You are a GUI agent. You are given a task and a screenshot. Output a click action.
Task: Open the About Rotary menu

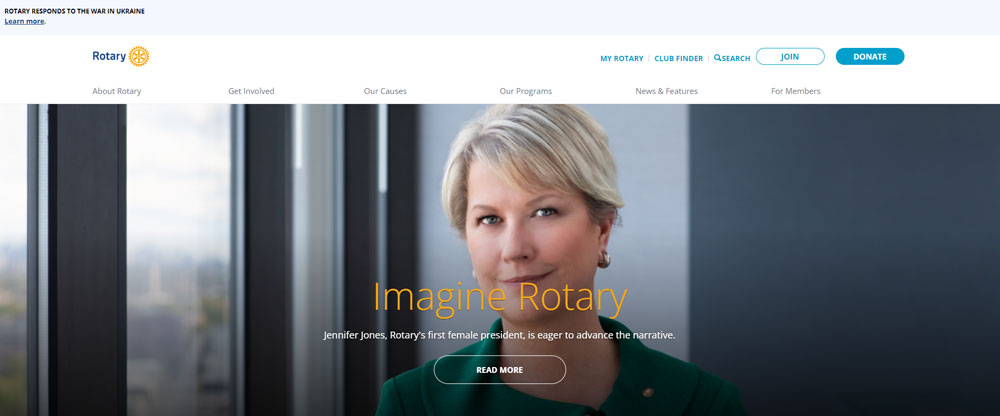[x=117, y=91]
